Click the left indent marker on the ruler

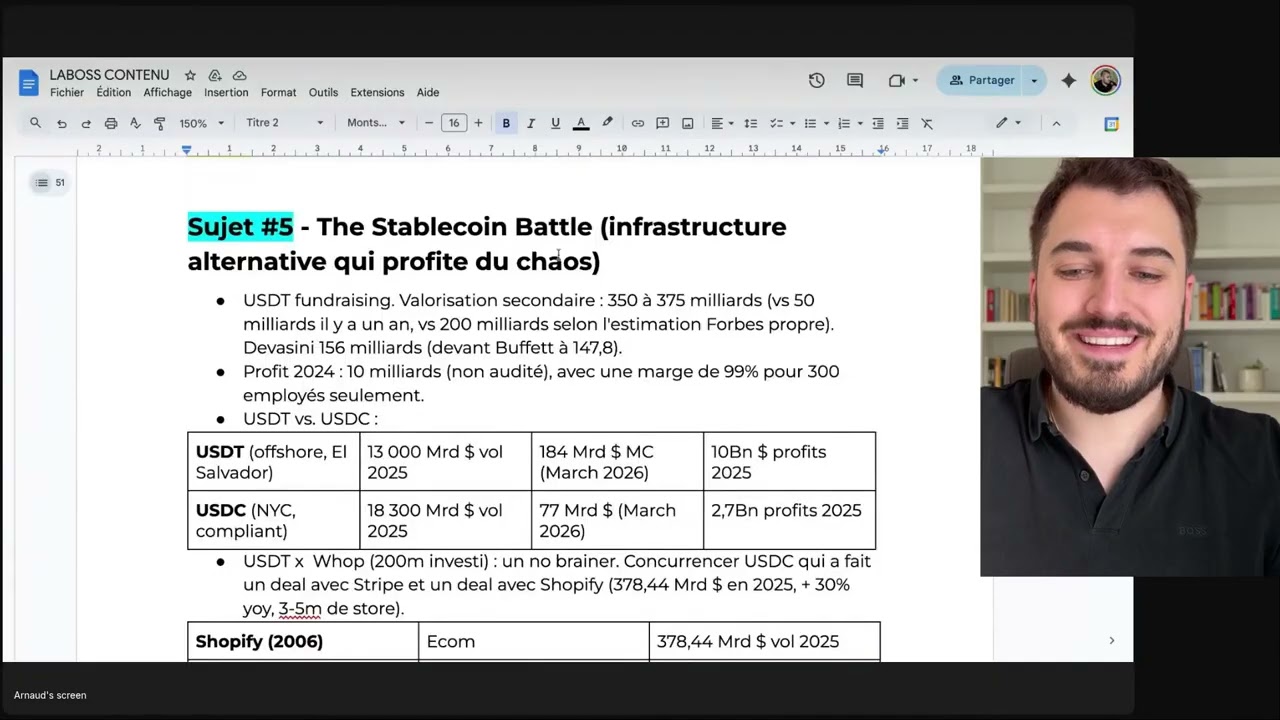[186, 149]
